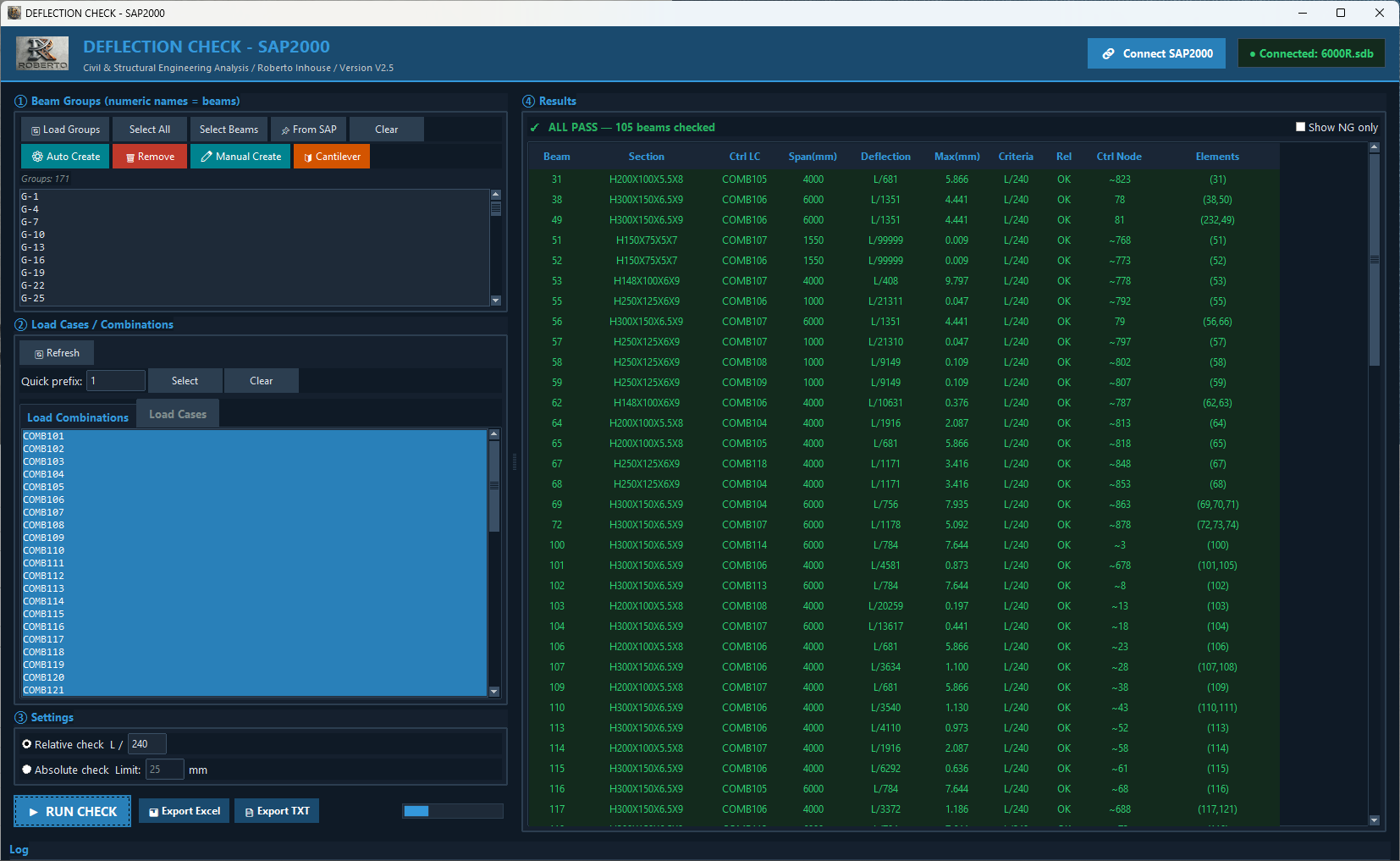This screenshot has height=861, width=1400.
Task: Click the Quick prefix input field
Action: coord(116,381)
